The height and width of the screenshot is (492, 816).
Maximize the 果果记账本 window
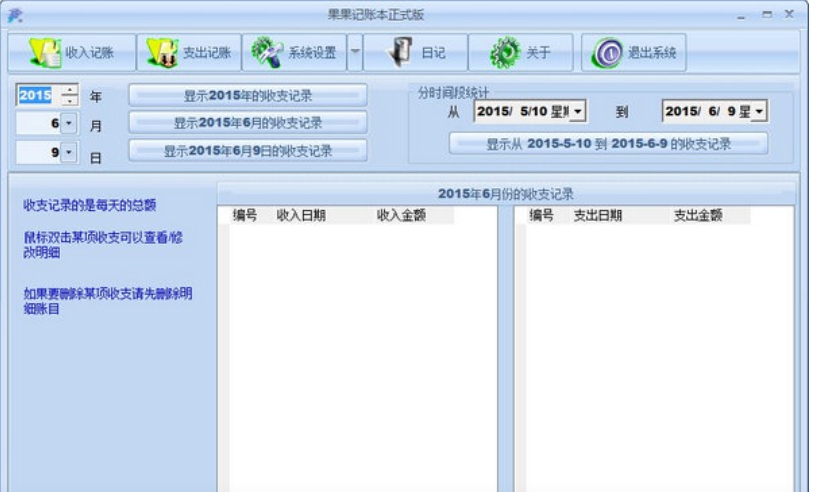click(x=767, y=15)
